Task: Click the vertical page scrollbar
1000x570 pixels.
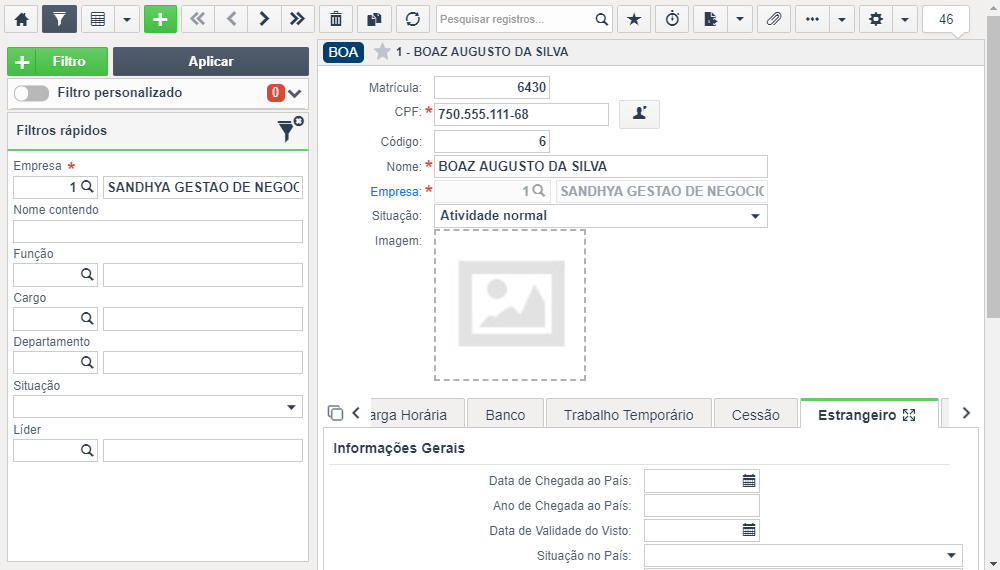Action: [993, 168]
